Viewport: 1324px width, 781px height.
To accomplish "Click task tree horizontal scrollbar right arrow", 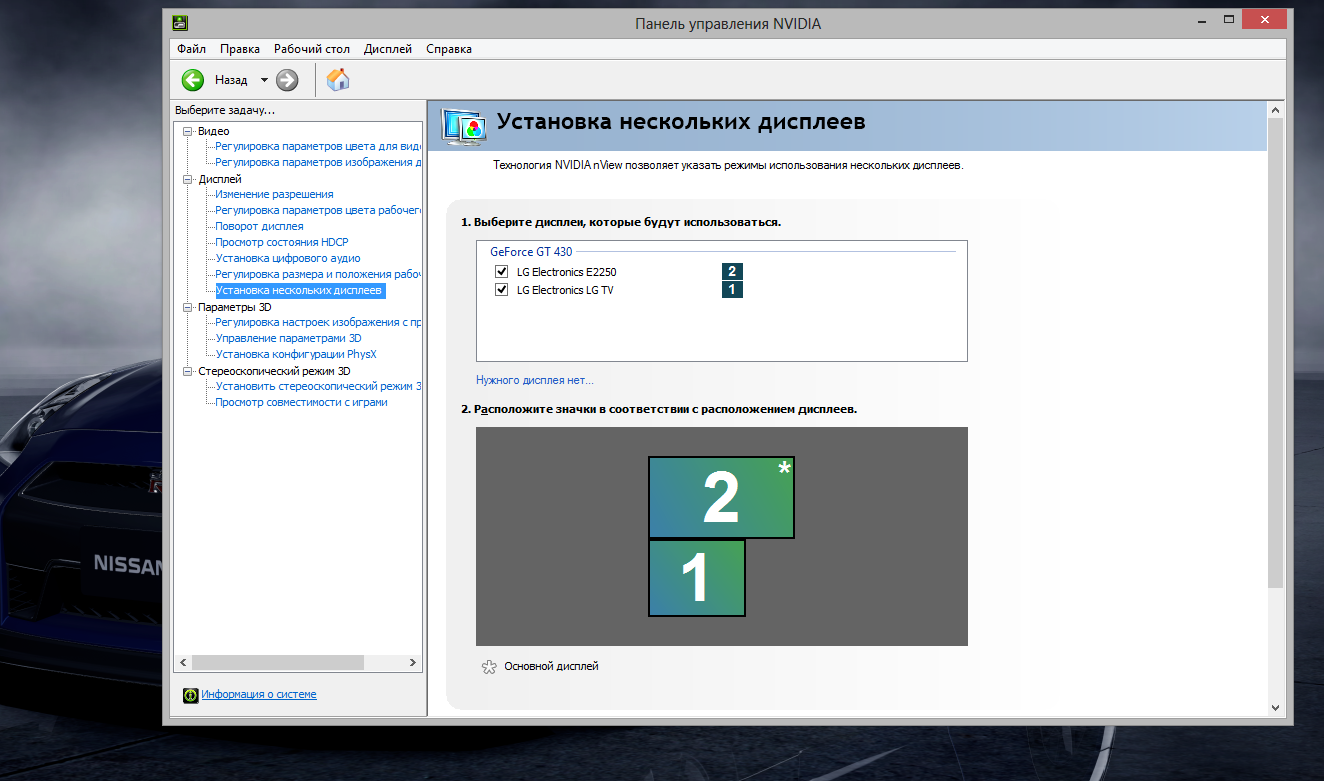I will (x=413, y=663).
